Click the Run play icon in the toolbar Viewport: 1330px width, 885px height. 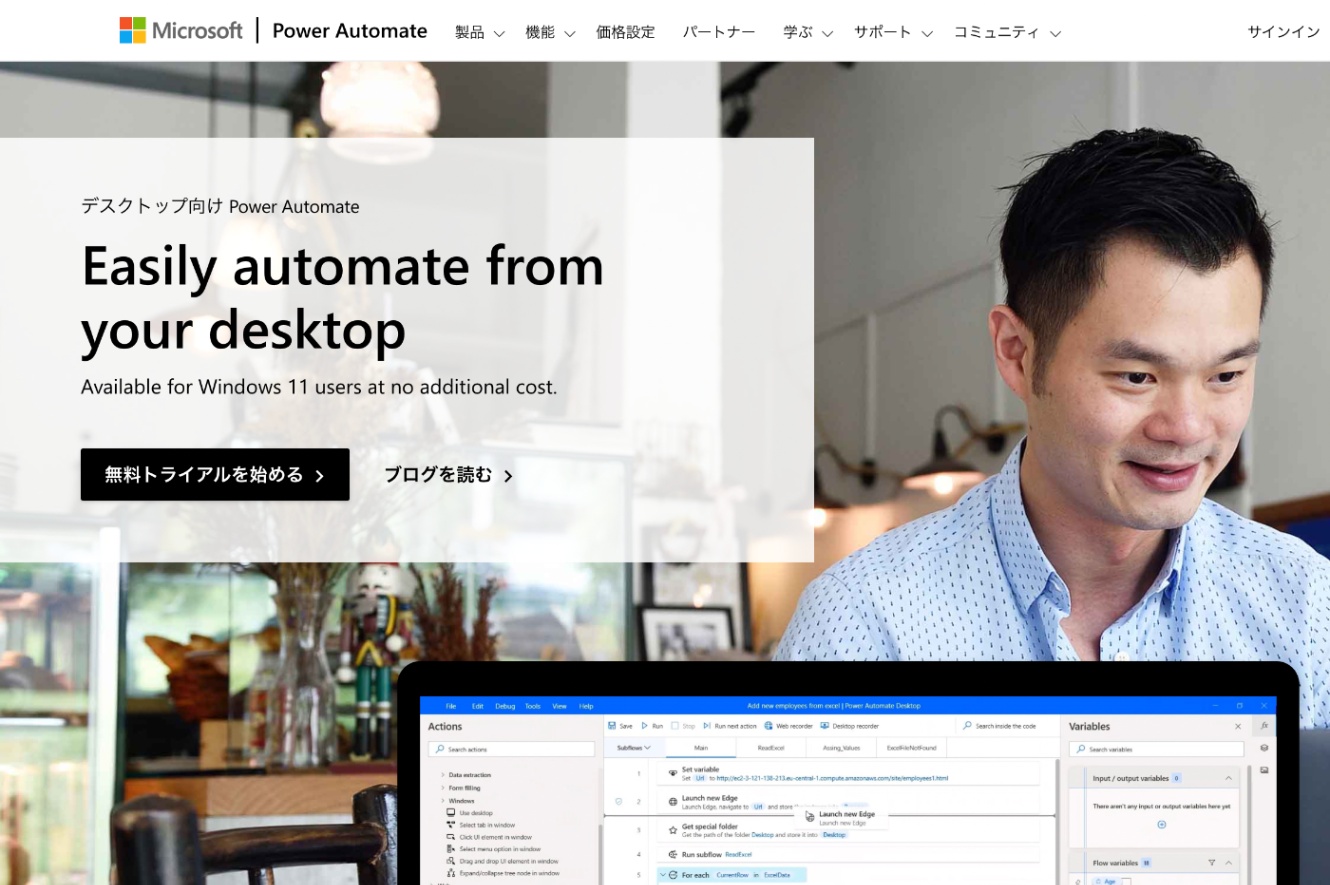645,725
